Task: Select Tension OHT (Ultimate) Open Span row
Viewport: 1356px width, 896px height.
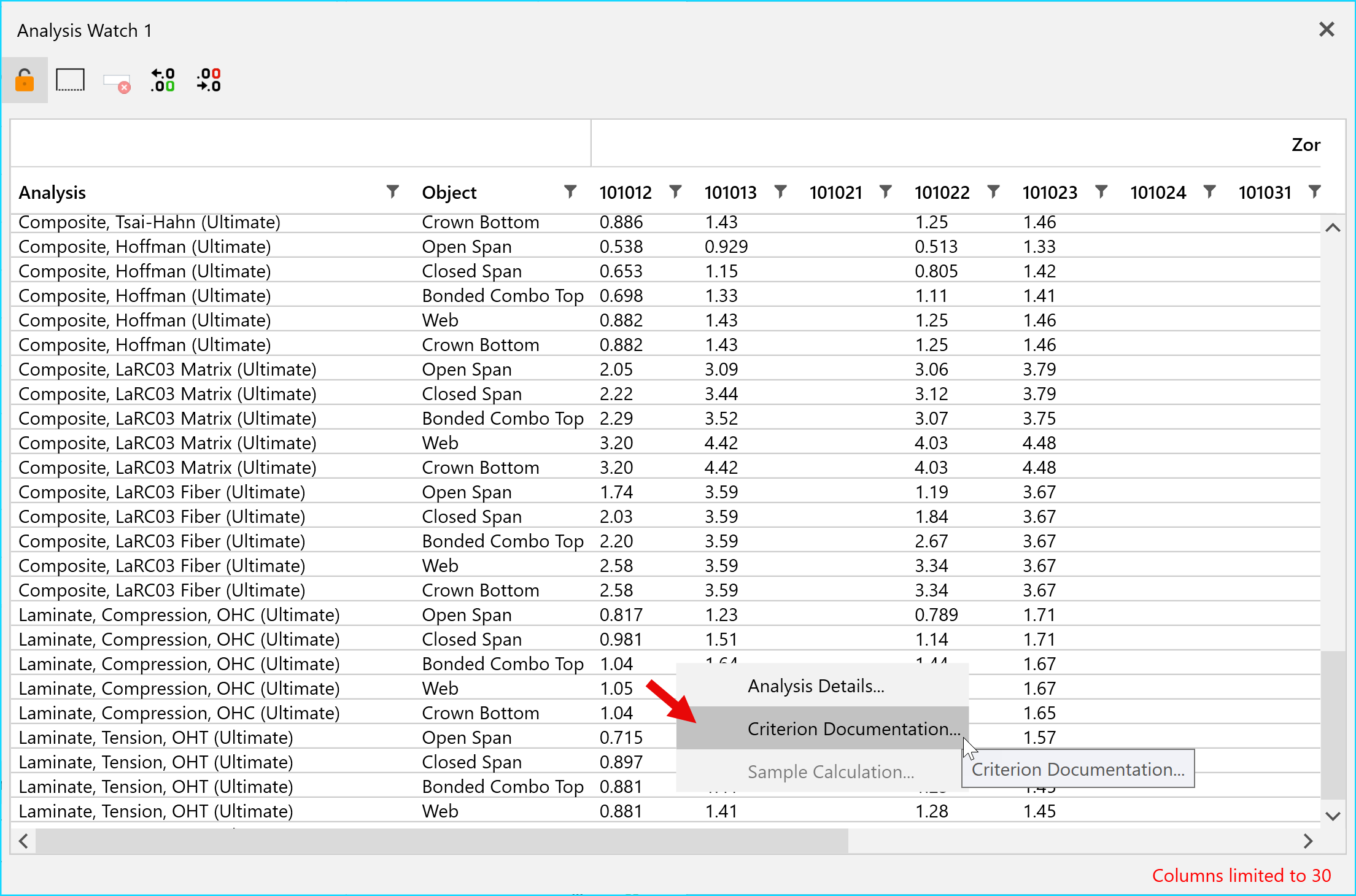Action: click(665, 737)
